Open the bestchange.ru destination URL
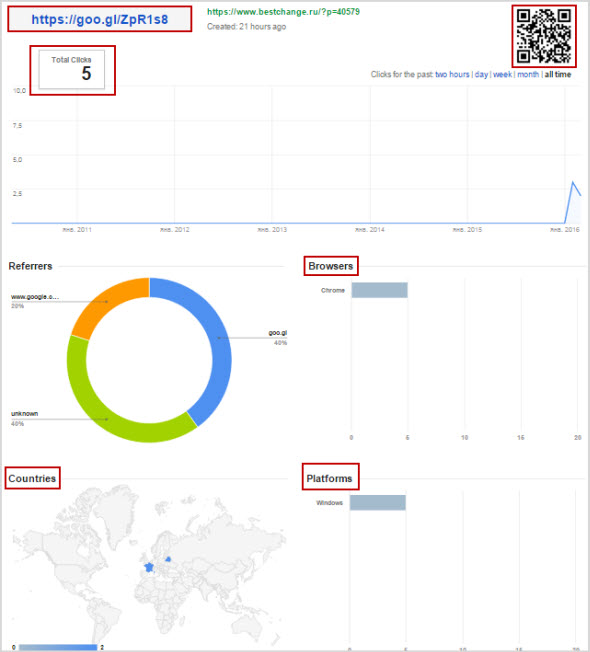590x652 pixels. (x=283, y=12)
